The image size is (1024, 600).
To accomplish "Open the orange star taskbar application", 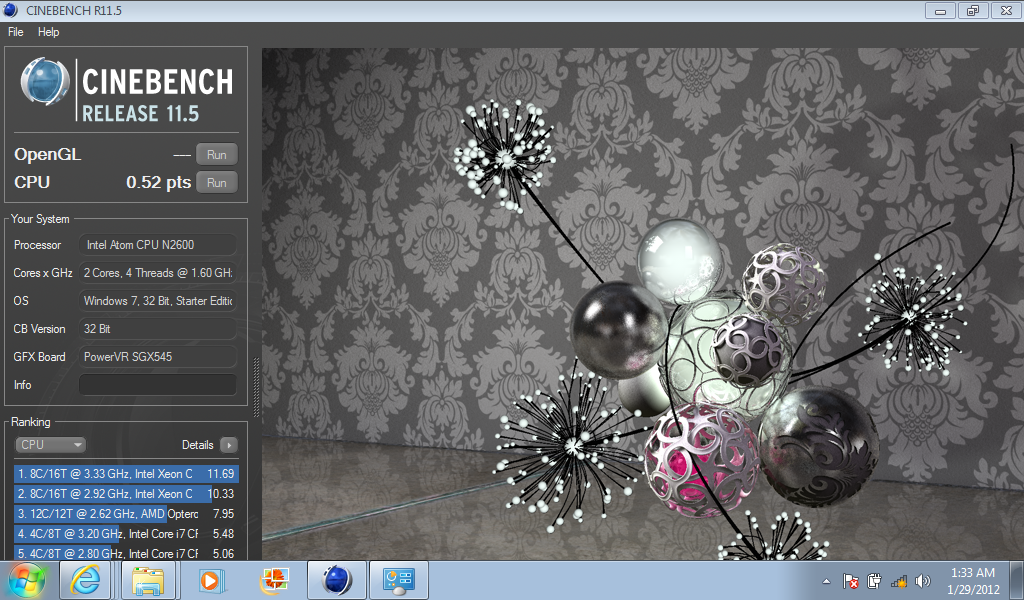I will tap(274, 580).
